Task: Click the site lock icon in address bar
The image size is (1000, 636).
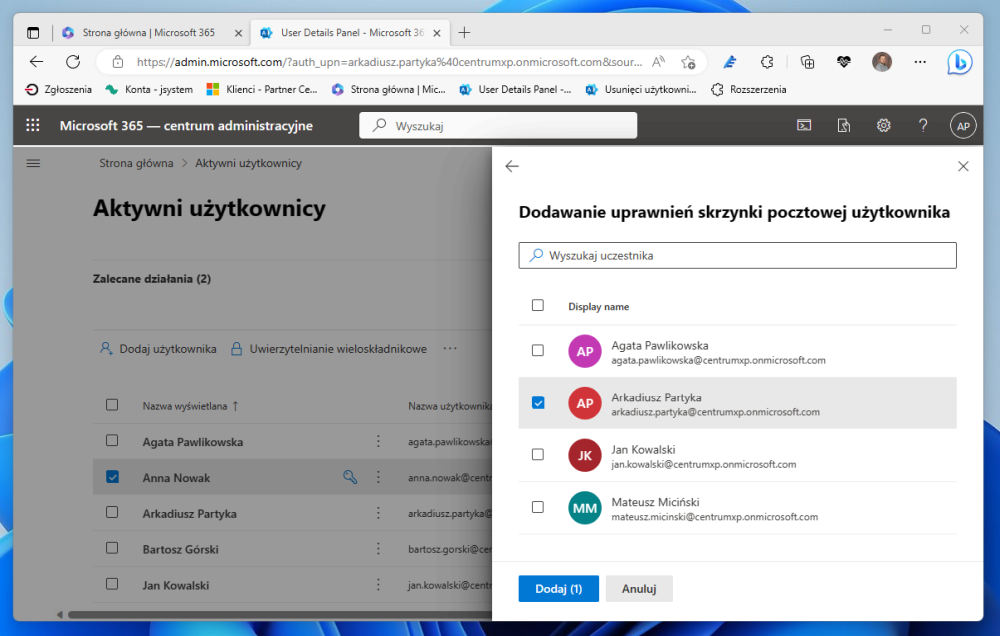Action: pos(117,62)
